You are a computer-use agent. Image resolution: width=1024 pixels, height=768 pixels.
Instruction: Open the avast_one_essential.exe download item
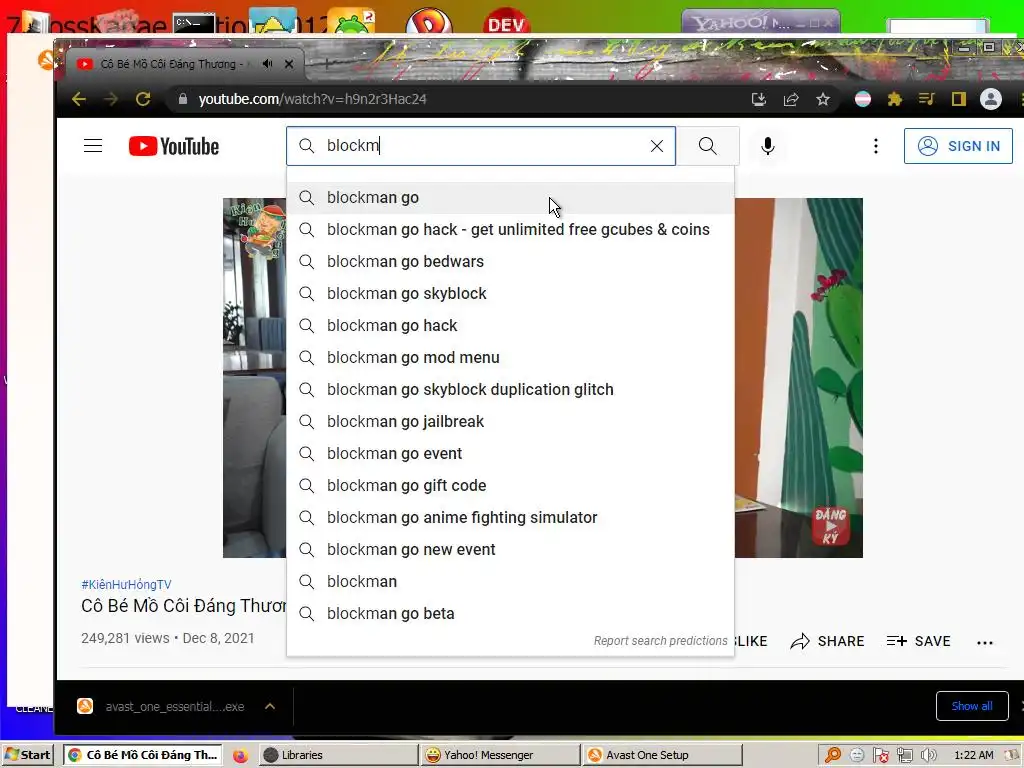[x=161, y=707]
